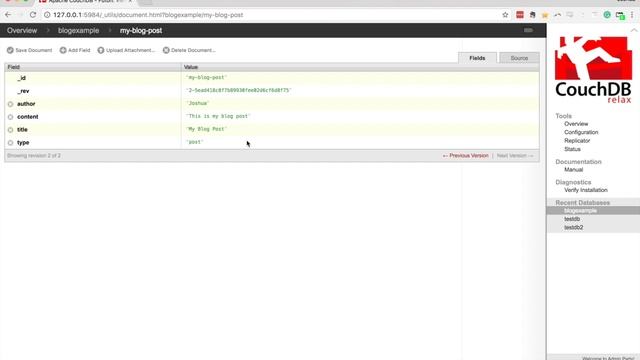640x360 pixels.
Task: Click the delete circle next to content field
Action: (x=11, y=117)
